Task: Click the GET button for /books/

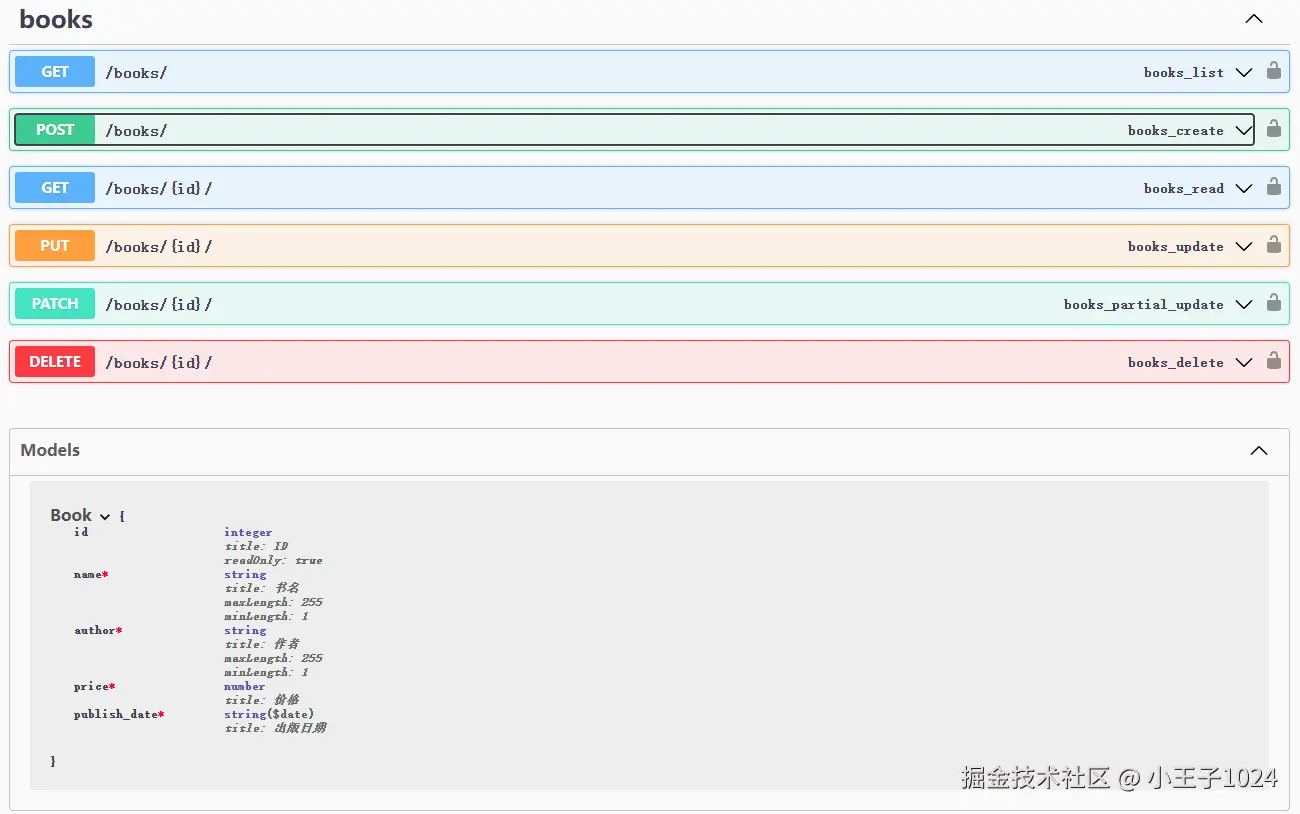Action: tap(55, 72)
